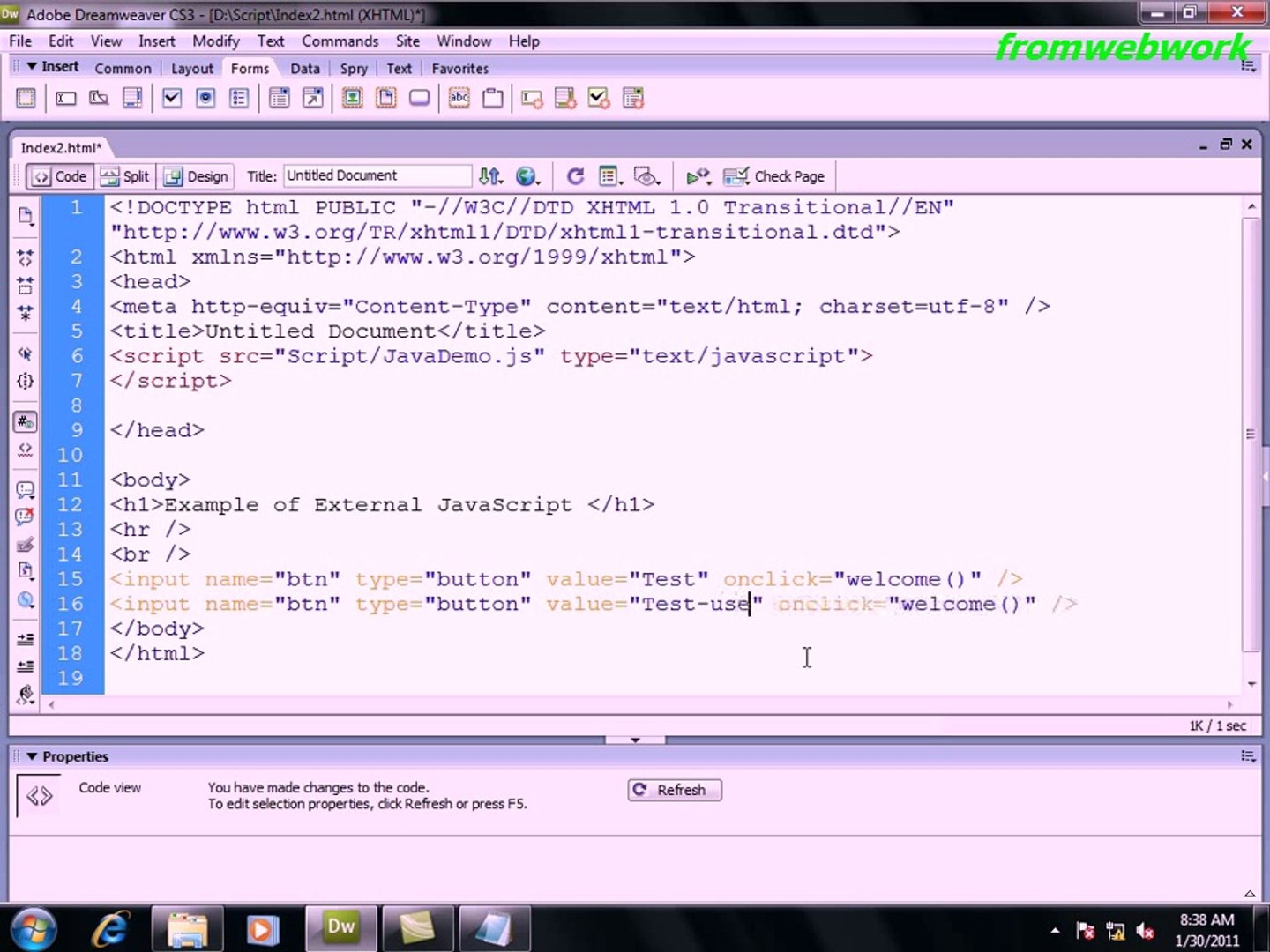Collapse the Insert panel triangle
The image size is (1270, 952).
(x=32, y=66)
